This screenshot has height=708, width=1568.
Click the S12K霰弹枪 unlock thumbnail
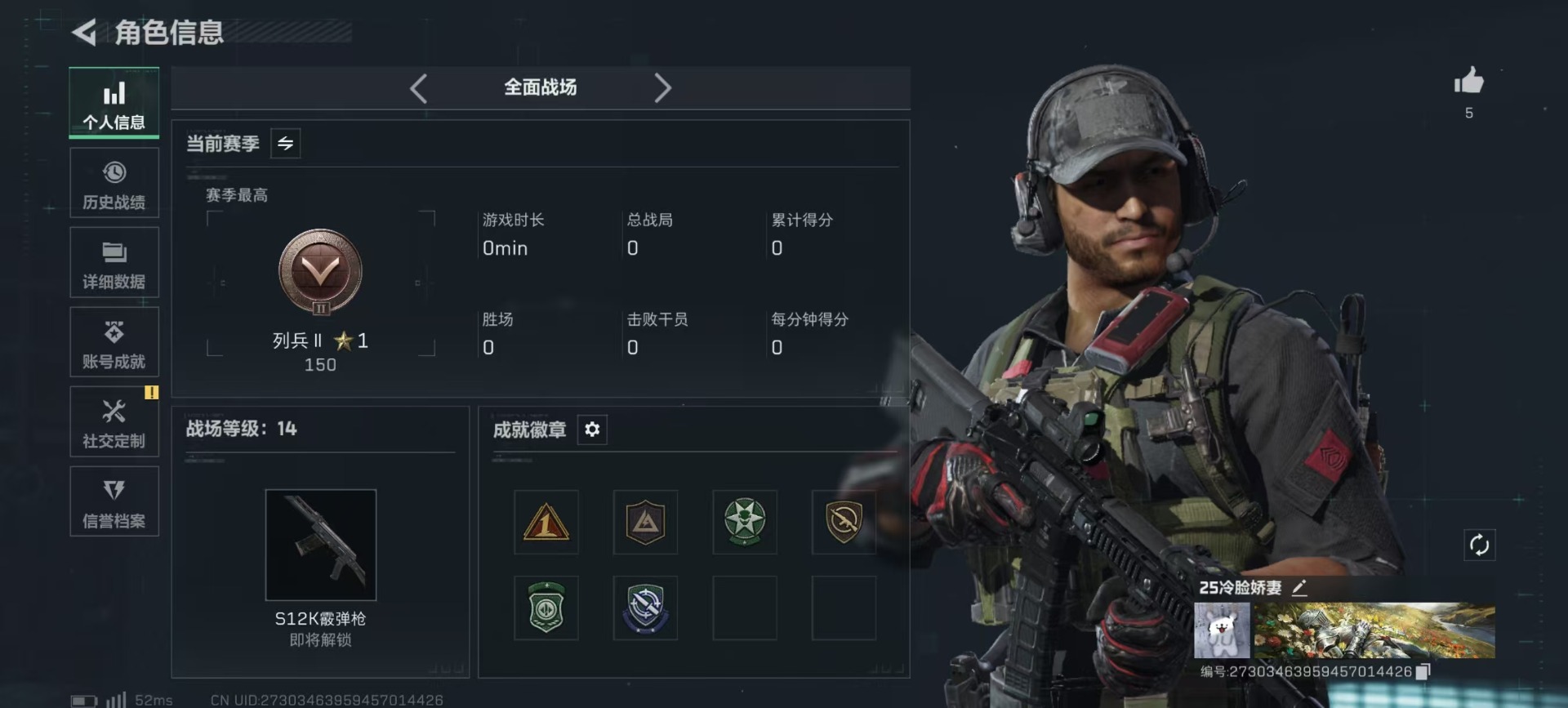321,545
